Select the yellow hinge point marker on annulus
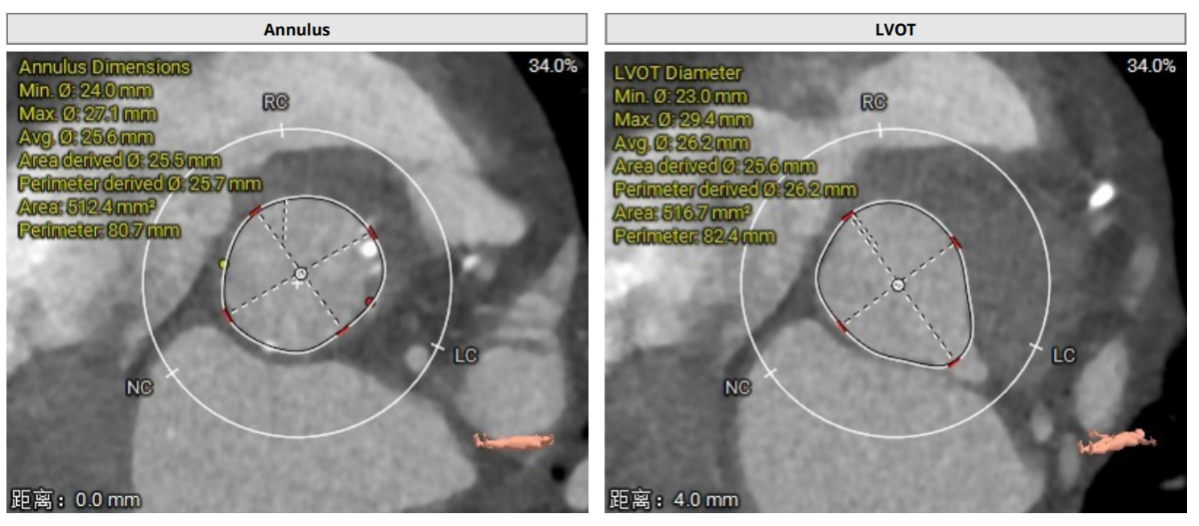This screenshot has width=1199, height=526. pyautogui.click(x=223, y=264)
